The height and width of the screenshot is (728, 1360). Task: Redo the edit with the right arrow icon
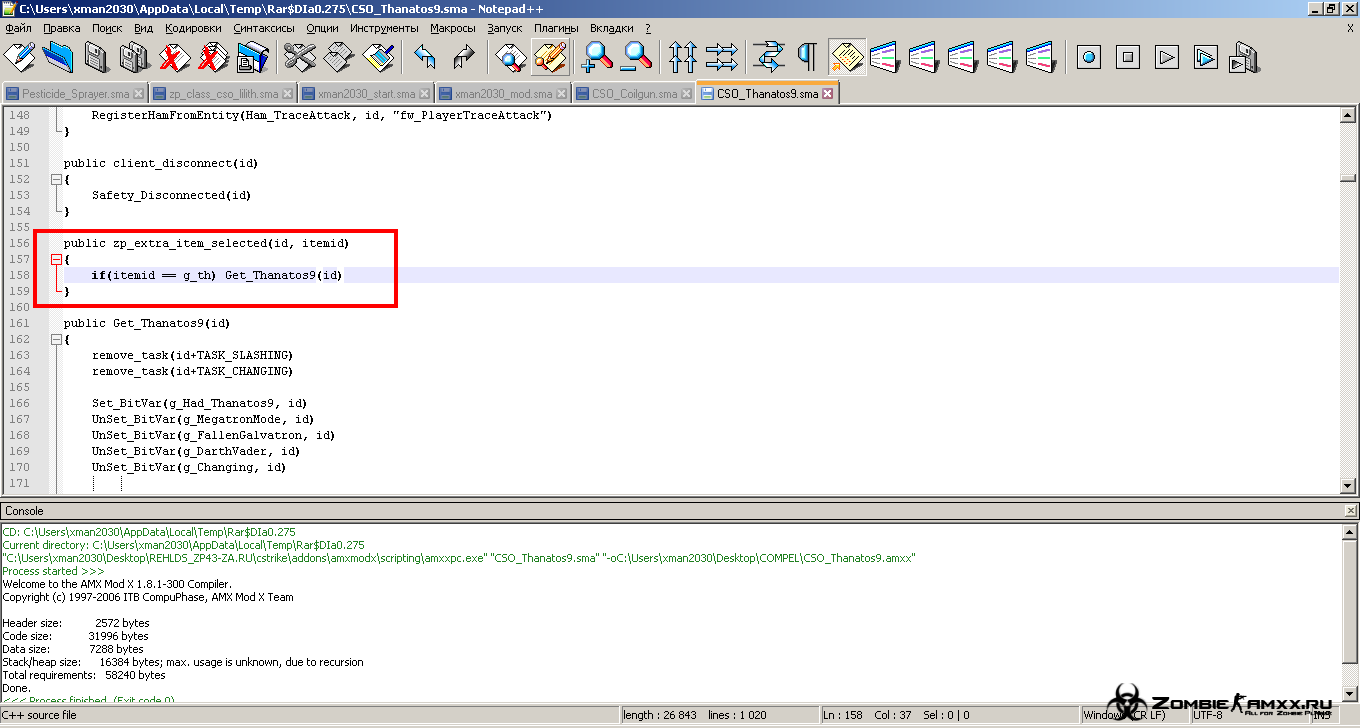tap(463, 56)
